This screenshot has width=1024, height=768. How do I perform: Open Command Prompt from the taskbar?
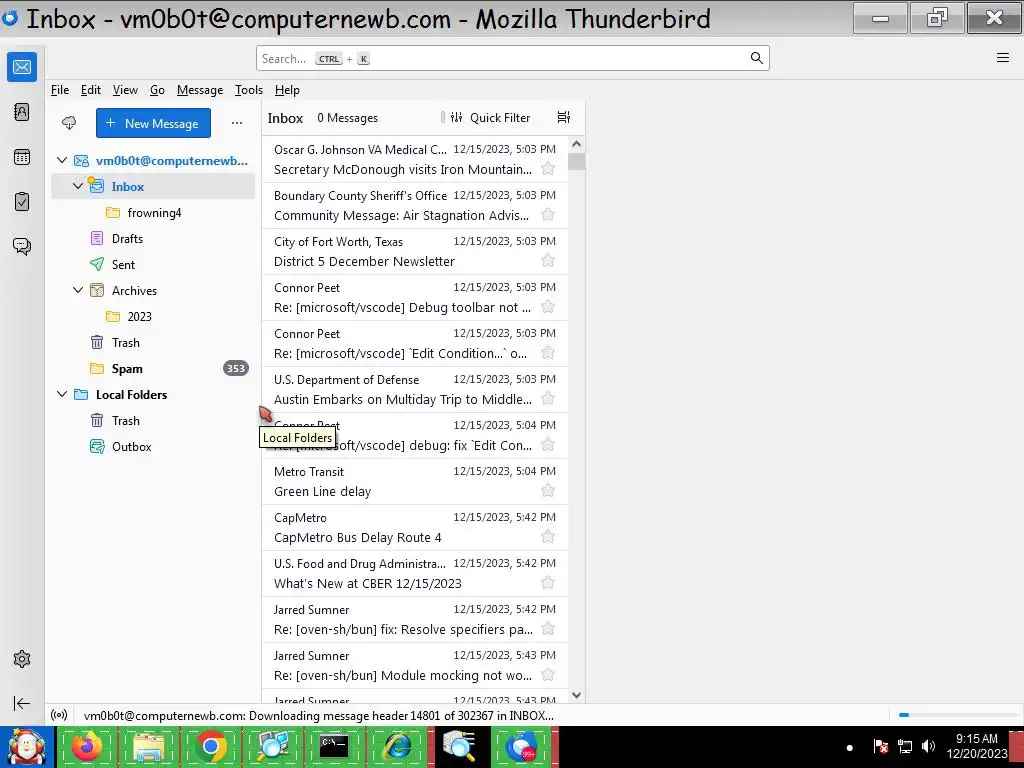tap(334, 746)
